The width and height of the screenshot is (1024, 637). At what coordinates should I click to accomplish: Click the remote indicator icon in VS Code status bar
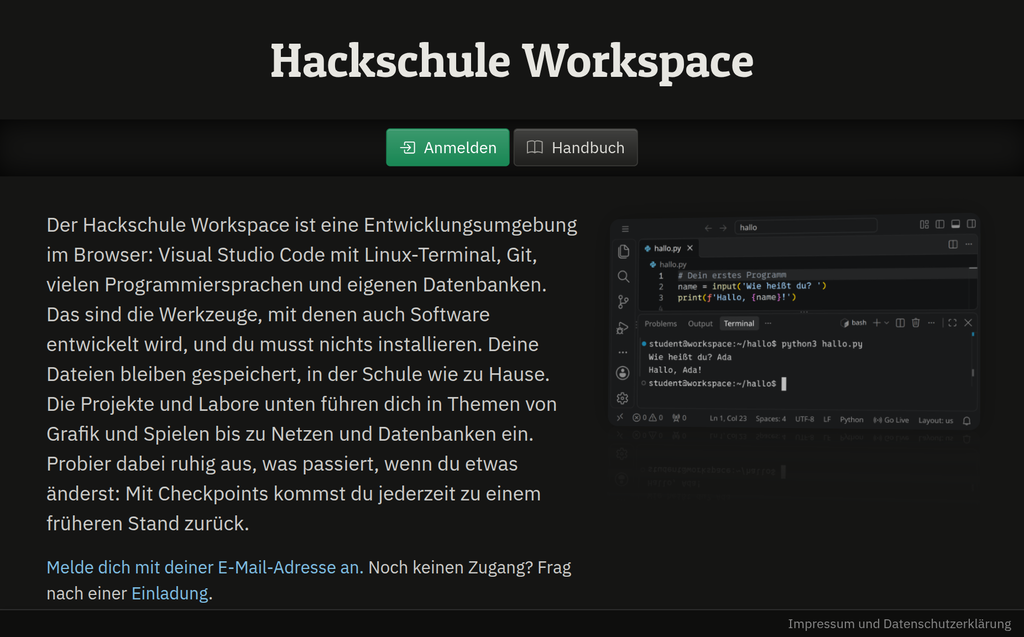click(620, 417)
